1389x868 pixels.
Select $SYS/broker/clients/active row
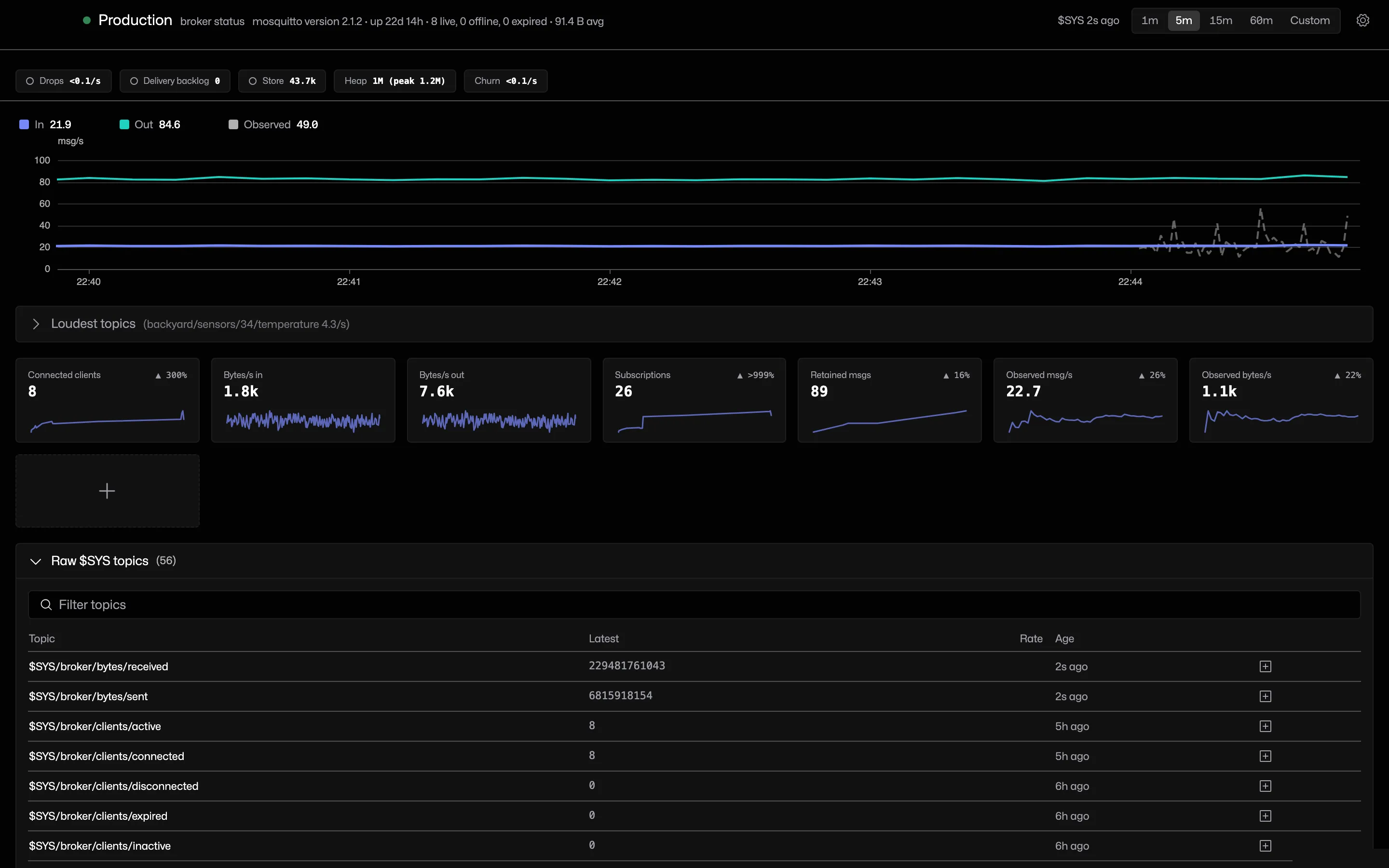[694, 726]
